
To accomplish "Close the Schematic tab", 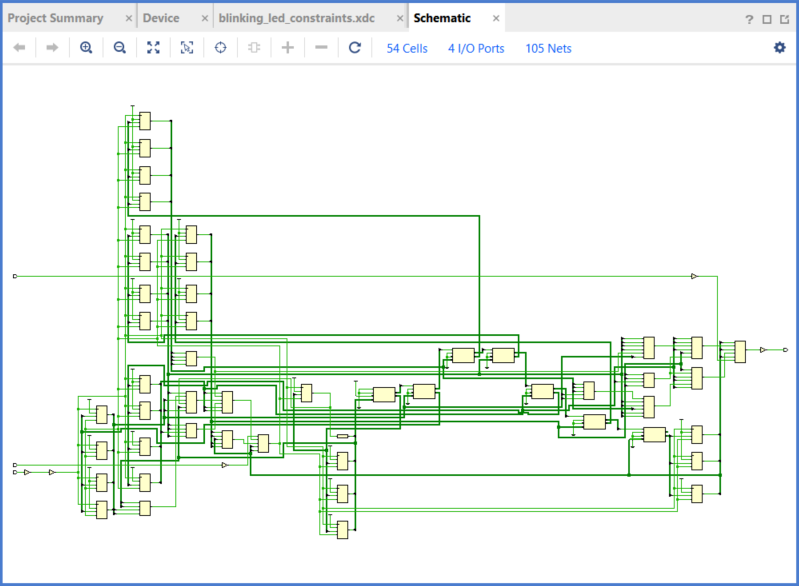I will (x=496, y=18).
